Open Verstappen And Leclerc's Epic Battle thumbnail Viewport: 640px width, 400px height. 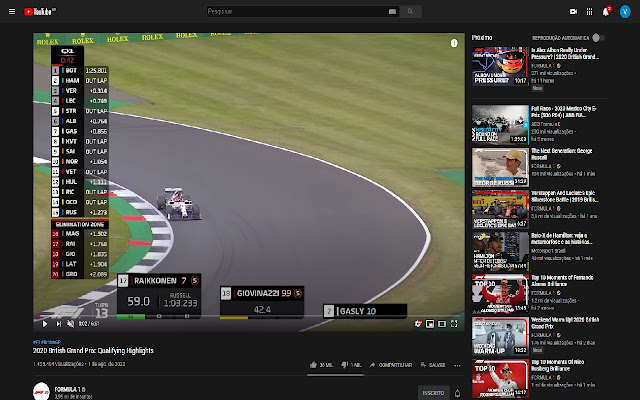coord(500,209)
